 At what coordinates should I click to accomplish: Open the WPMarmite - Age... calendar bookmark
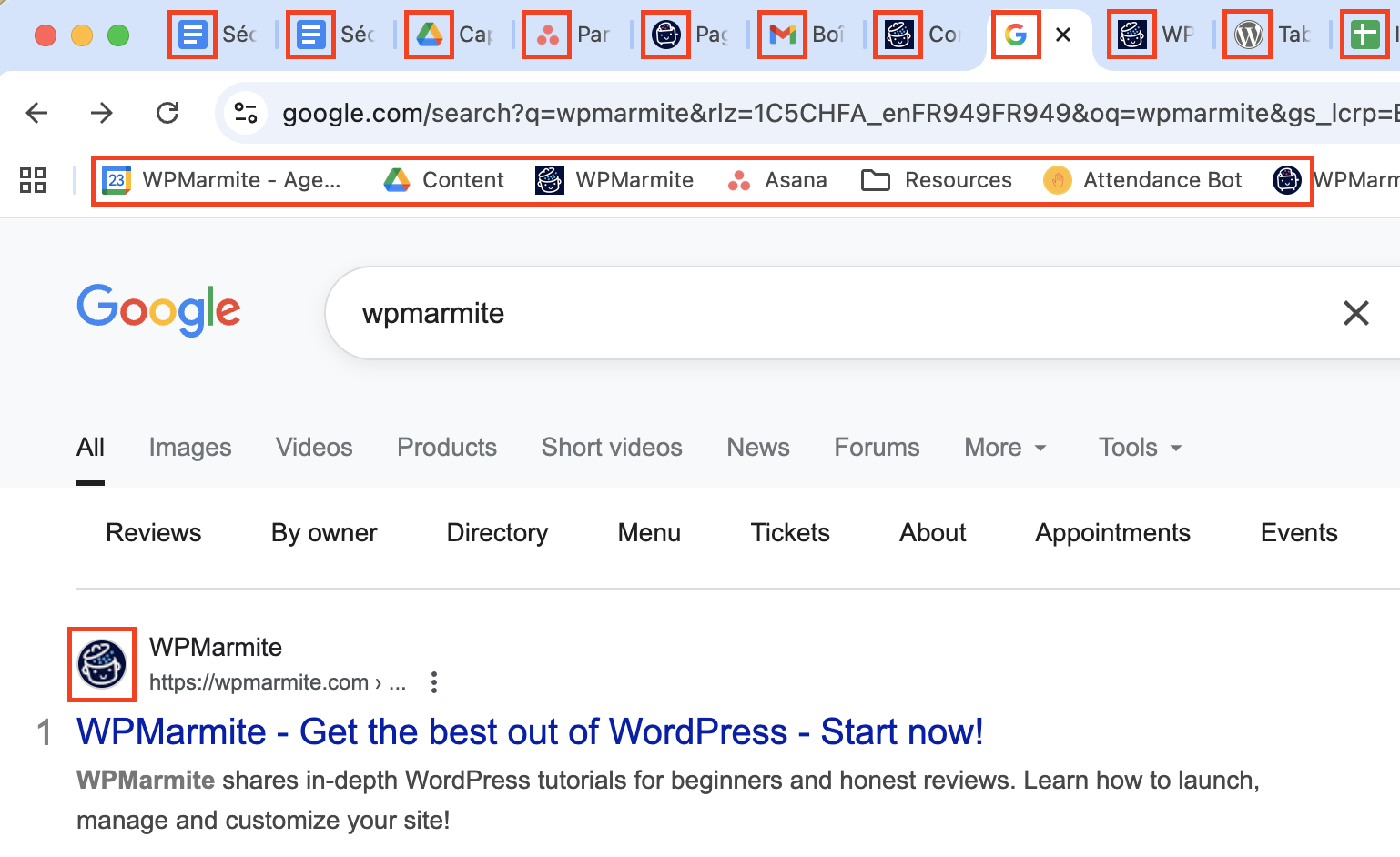pos(222,180)
